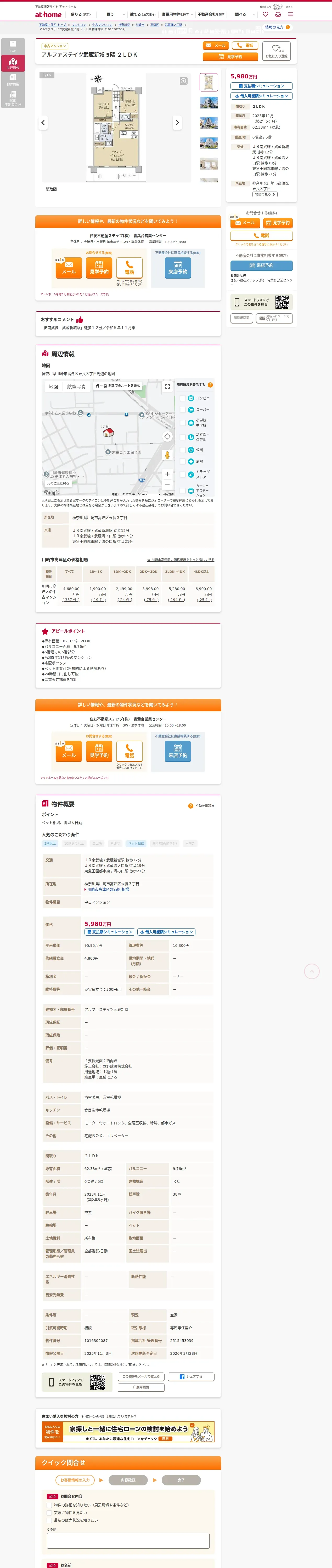Viewport: 332px width, 1568px height.
Task: Jump to 不動産会社 in side navigation
Action: pos(13,99)
